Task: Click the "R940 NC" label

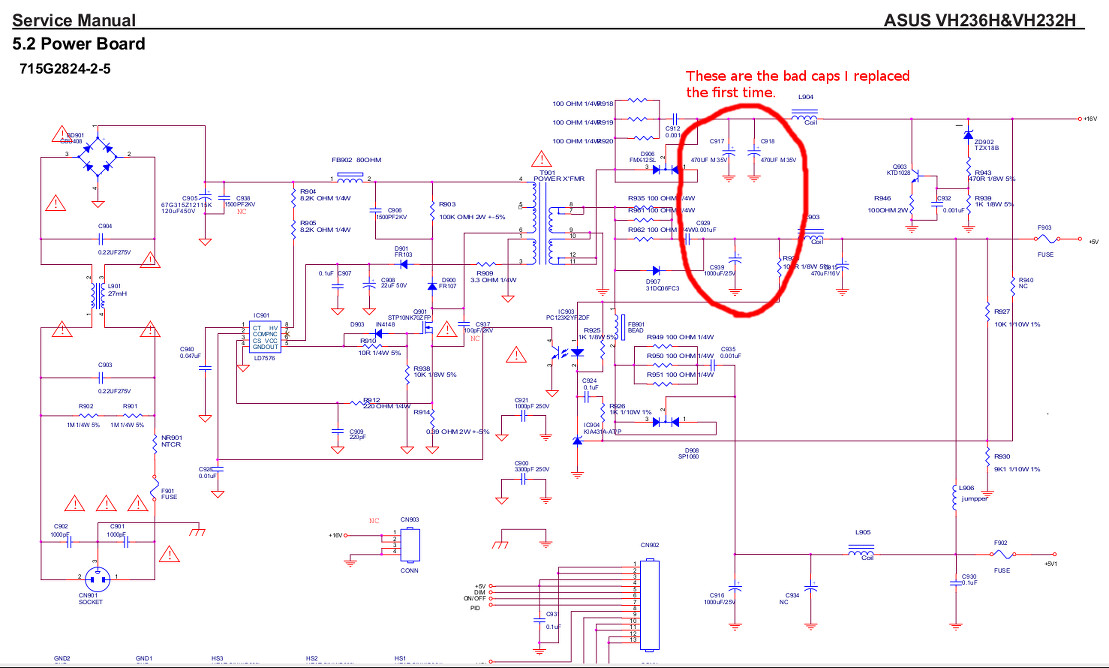Action: [x=1026, y=283]
